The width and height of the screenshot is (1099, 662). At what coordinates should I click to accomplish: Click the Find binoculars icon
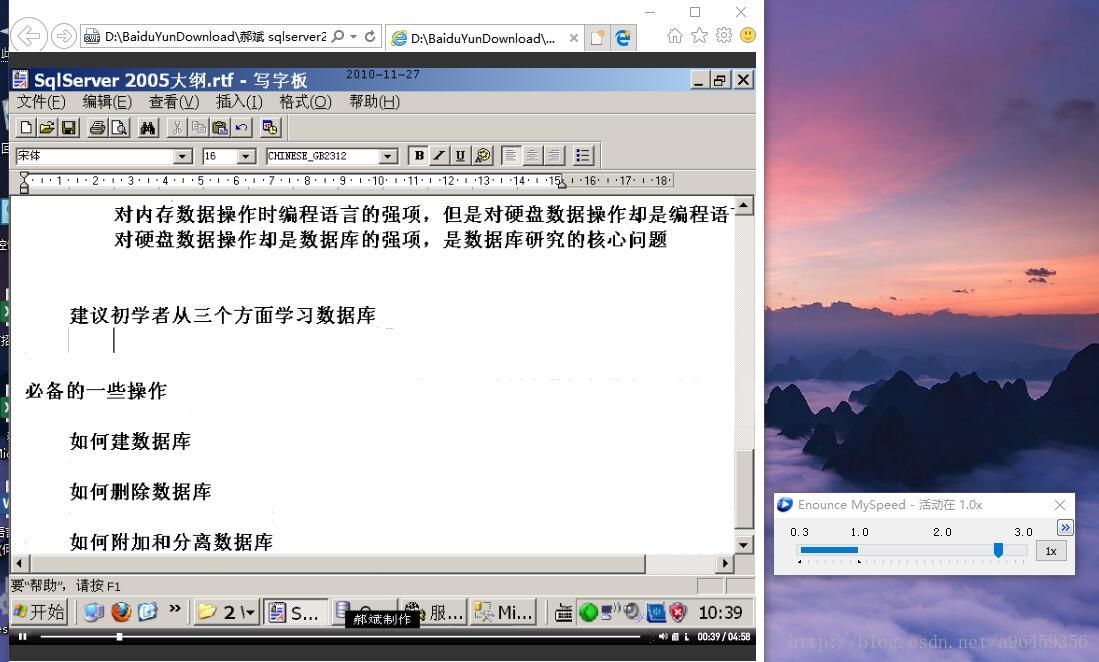point(148,127)
